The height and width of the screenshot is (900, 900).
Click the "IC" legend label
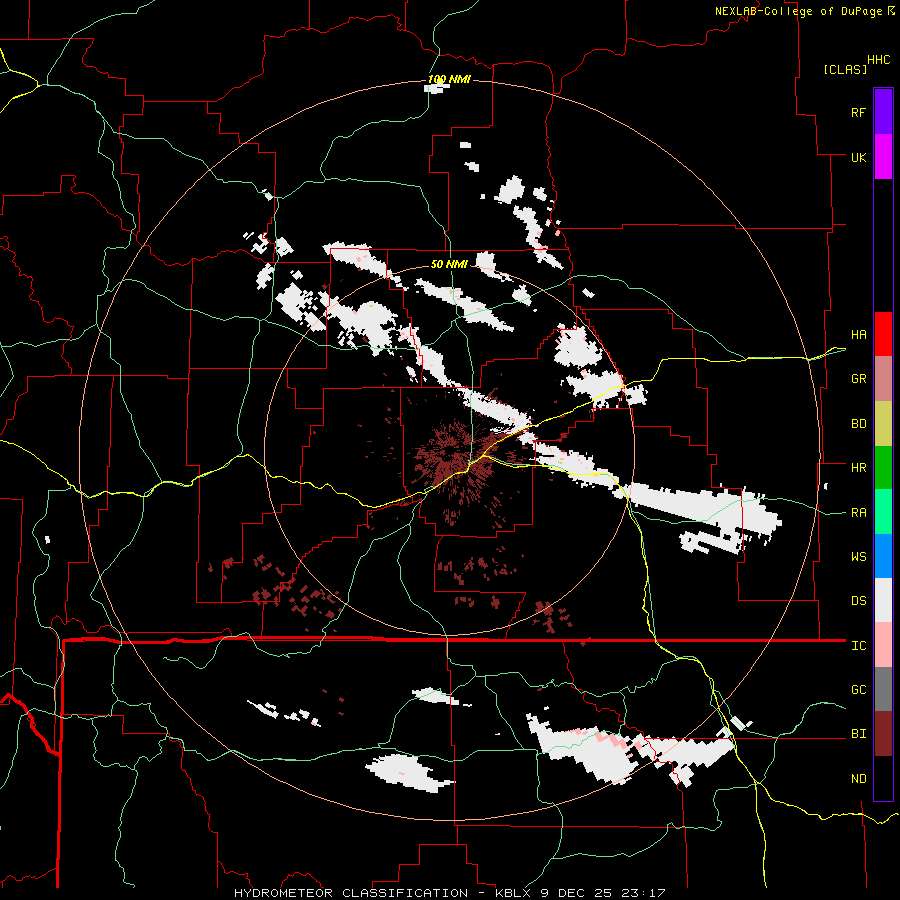pos(858,646)
